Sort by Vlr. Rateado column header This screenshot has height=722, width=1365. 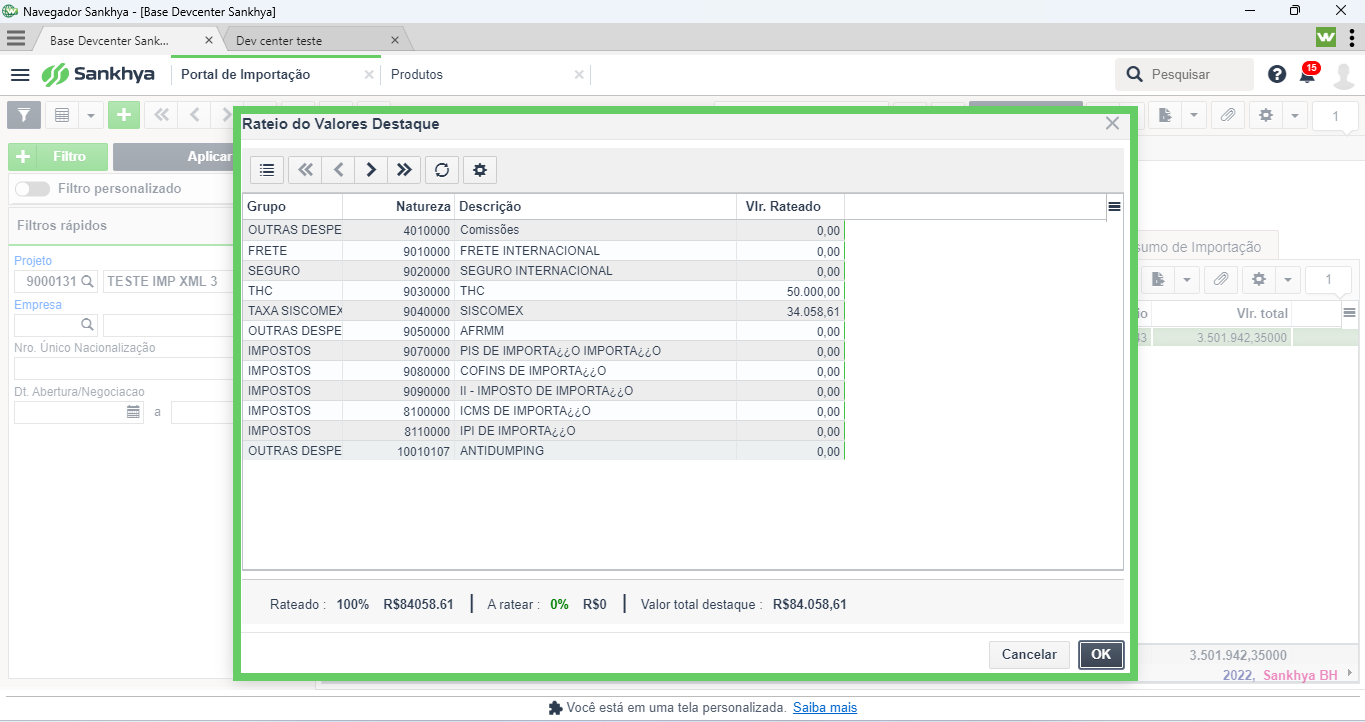pos(791,206)
